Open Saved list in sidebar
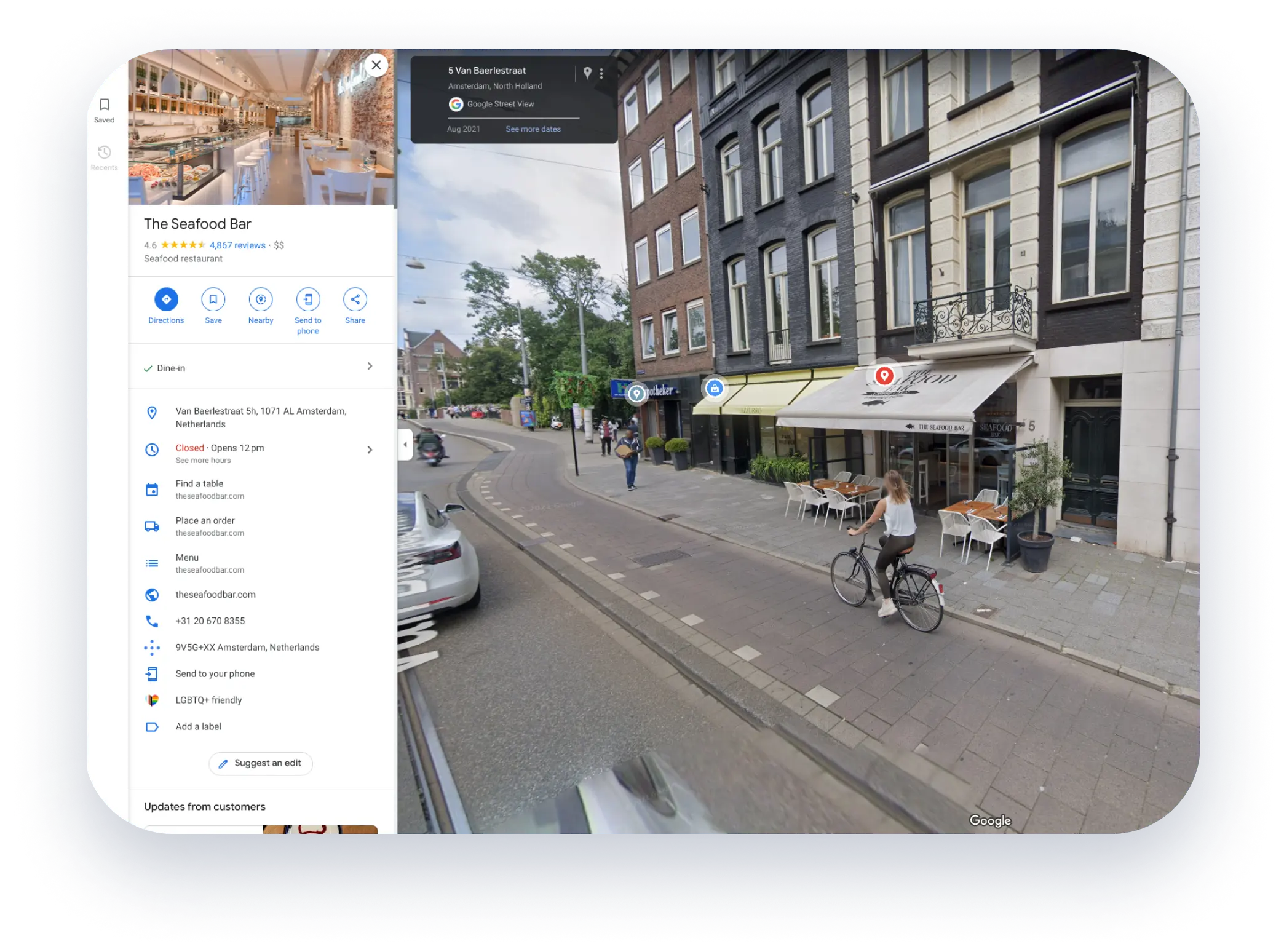1284x952 pixels. pyautogui.click(x=105, y=110)
